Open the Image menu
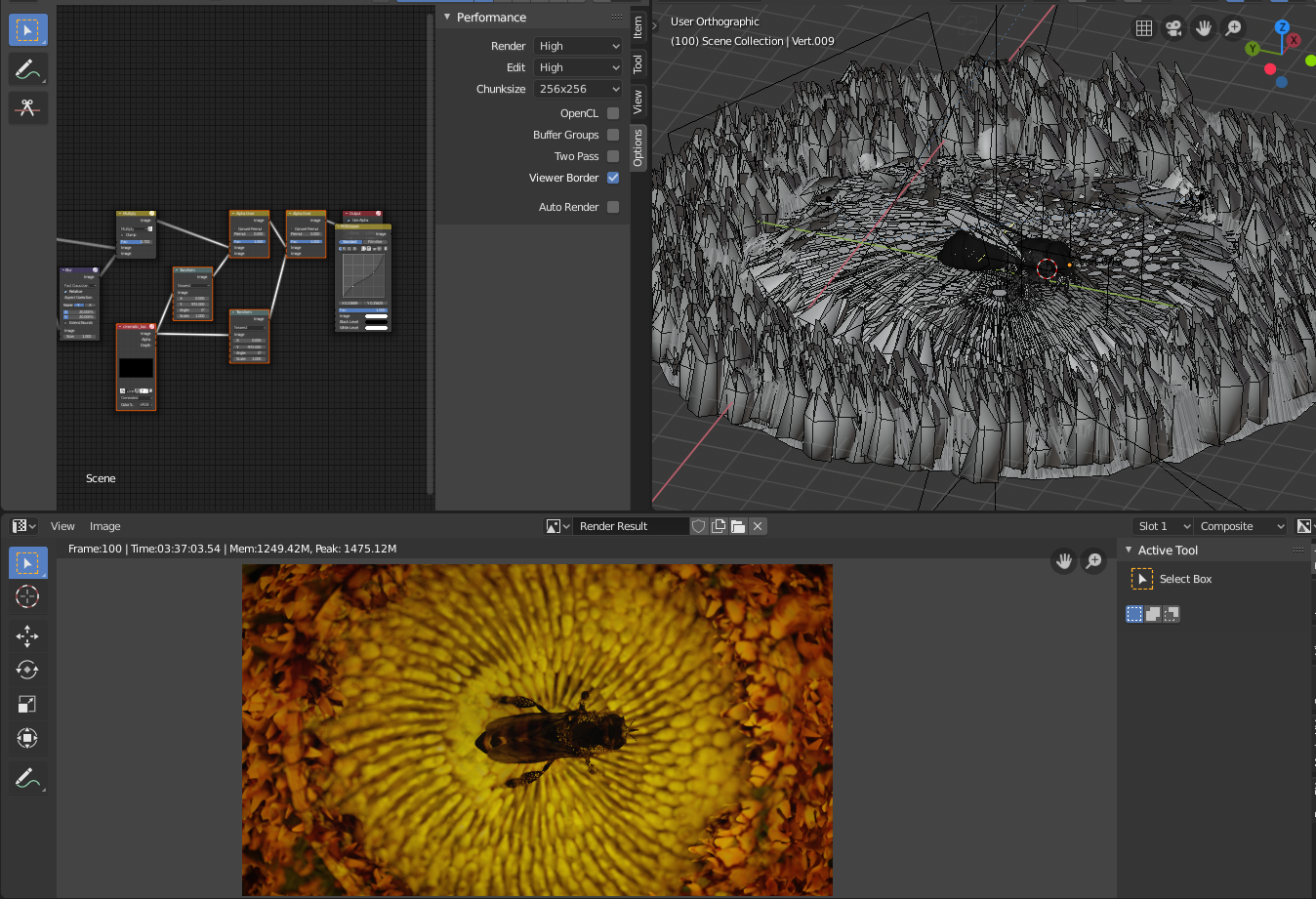This screenshot has width=1316, height=899. tap(105, 526)
